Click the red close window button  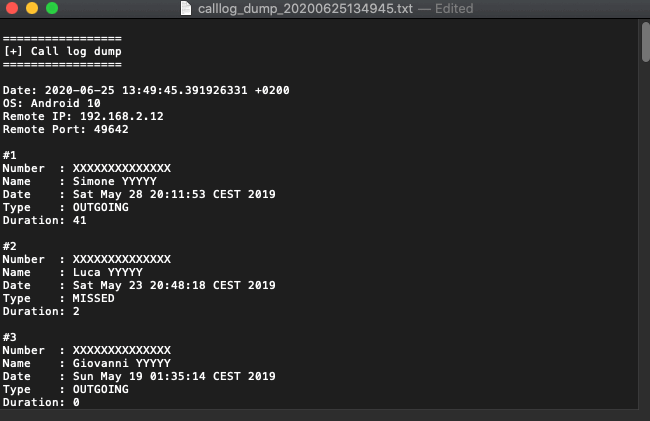pyautogui.click(x=12, y=8)
